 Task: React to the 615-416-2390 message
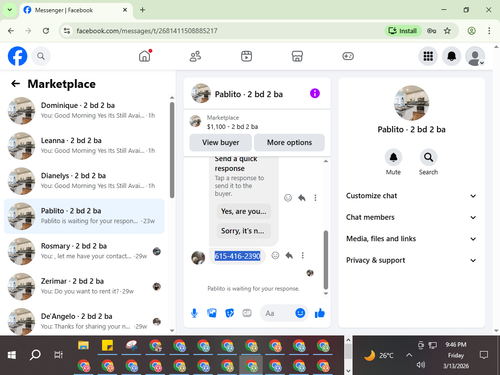[x=275, y=256]
